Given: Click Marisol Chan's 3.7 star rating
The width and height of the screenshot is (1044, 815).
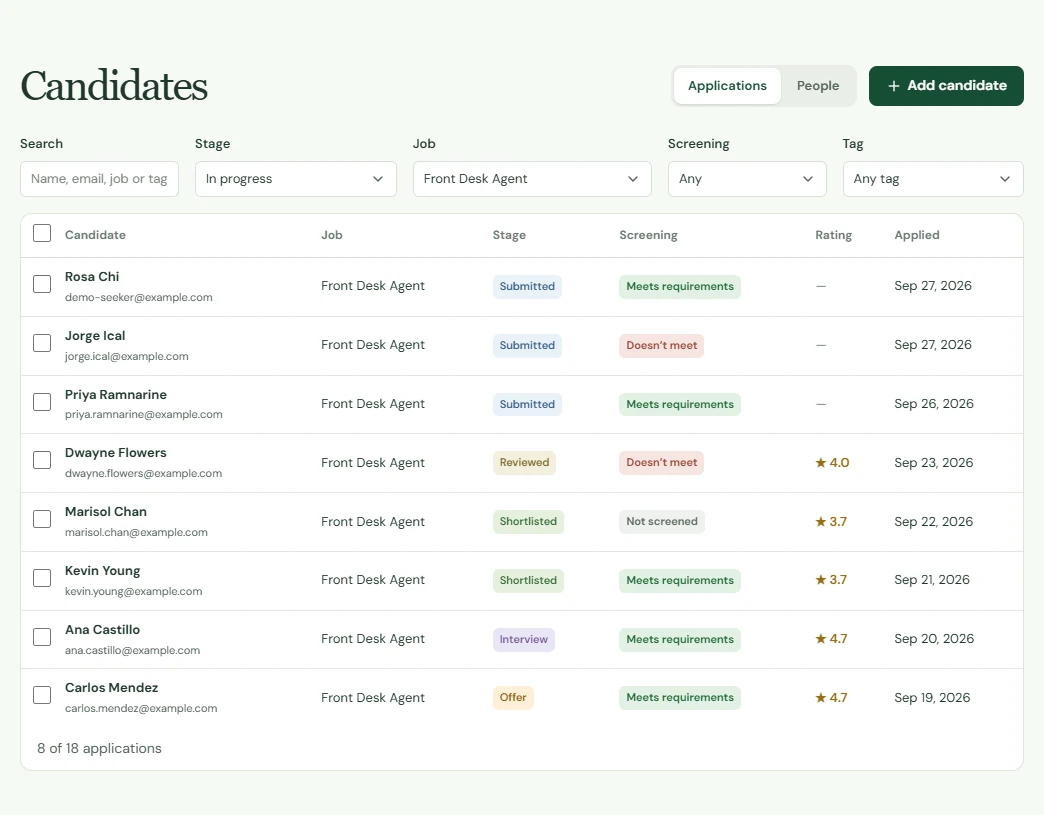Looking at the screenshot, I should tap(831, 522).
